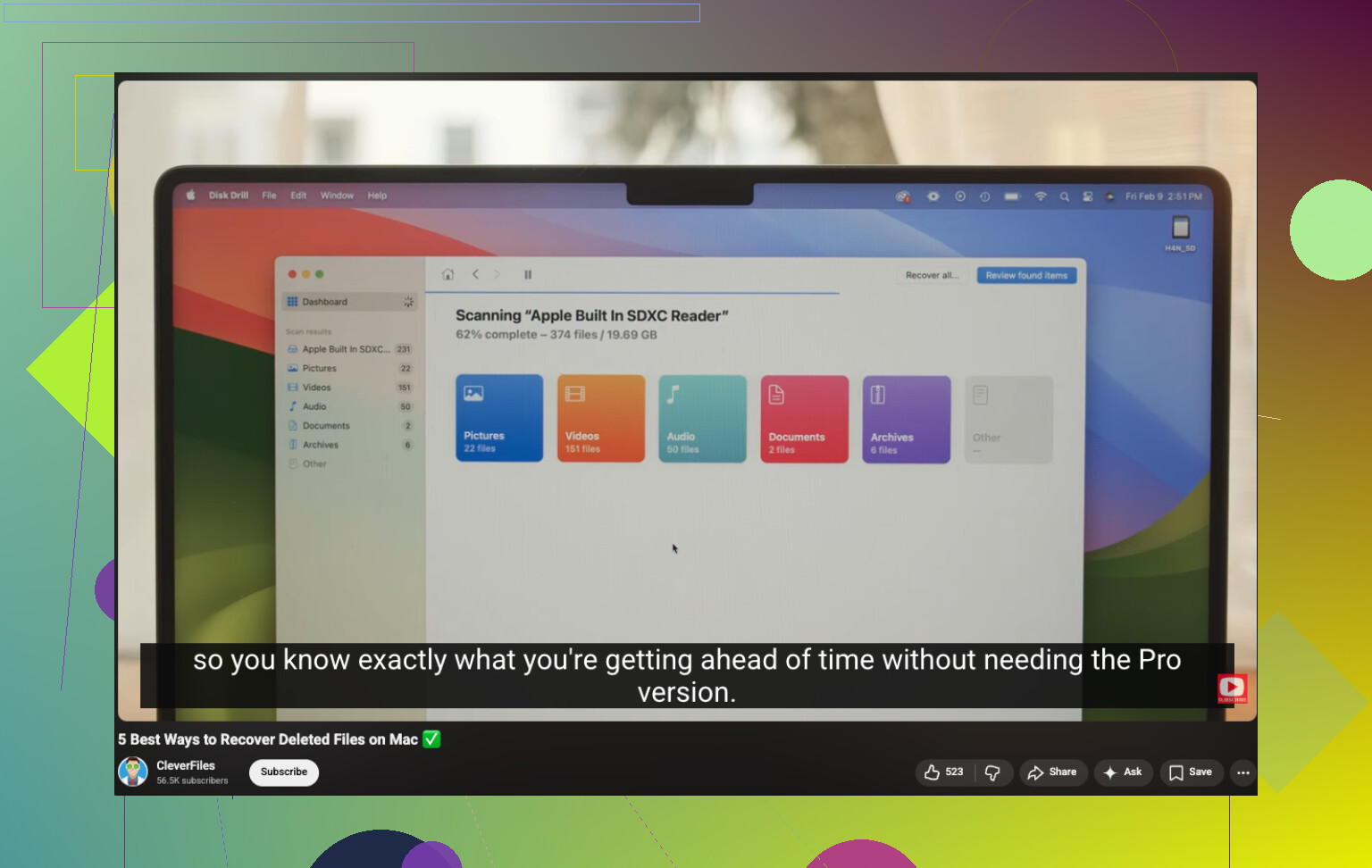Click the Ask button under the video
The width and height of the screenshot is (1372, 868).
tap(1124, 772)
